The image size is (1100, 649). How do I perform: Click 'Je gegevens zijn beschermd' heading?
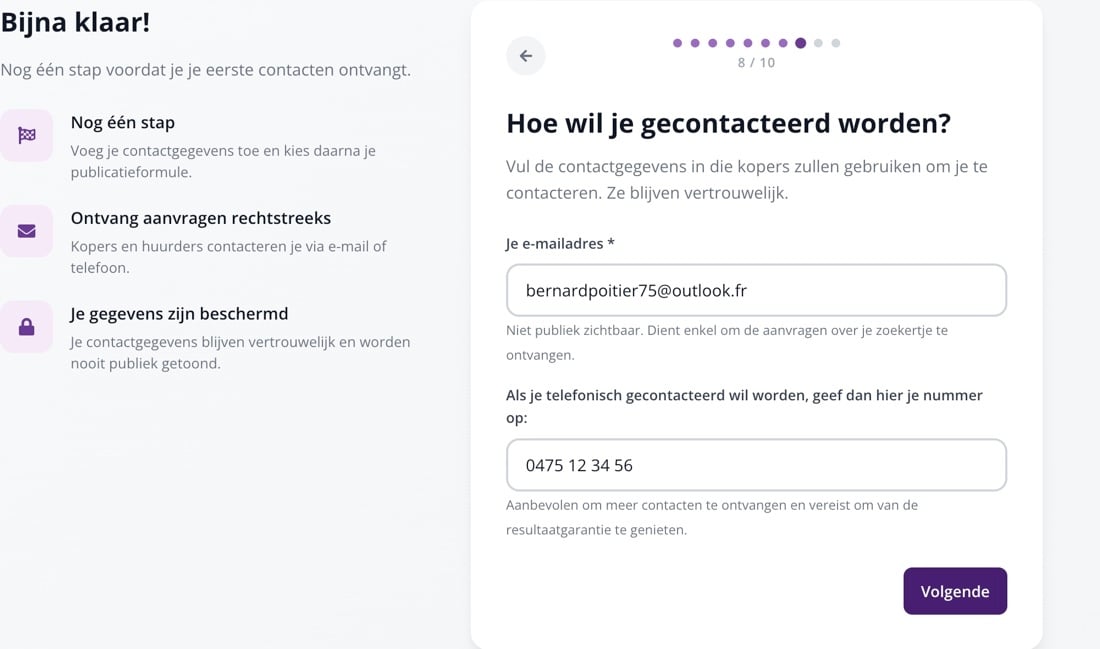click(x=179, y=314)
